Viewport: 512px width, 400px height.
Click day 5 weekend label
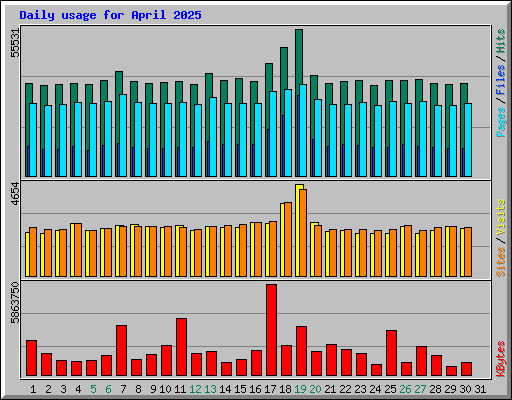click(93, 389)
